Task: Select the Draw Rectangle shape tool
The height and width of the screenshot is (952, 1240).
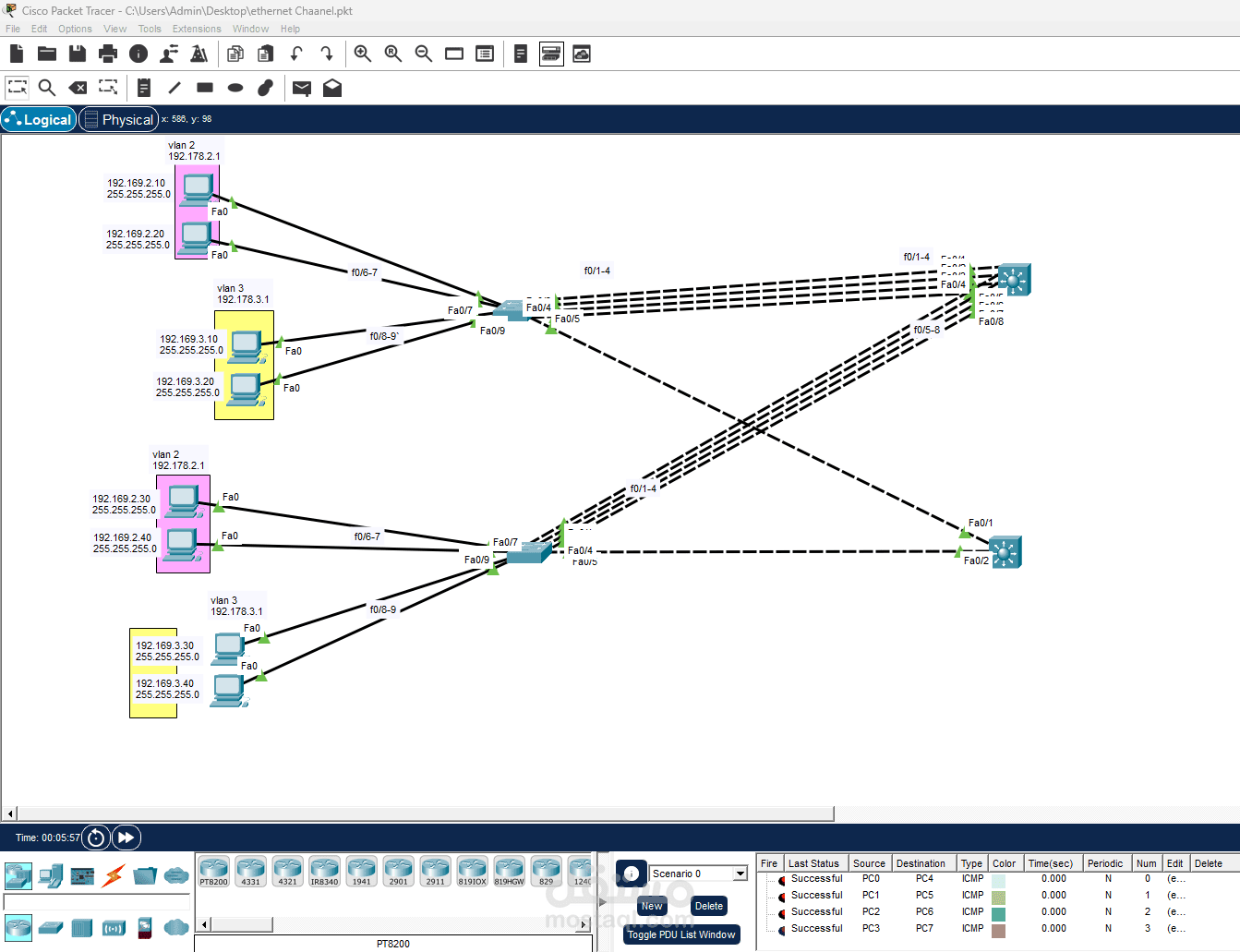Action: pyautogui.click(x=204, y=88)
